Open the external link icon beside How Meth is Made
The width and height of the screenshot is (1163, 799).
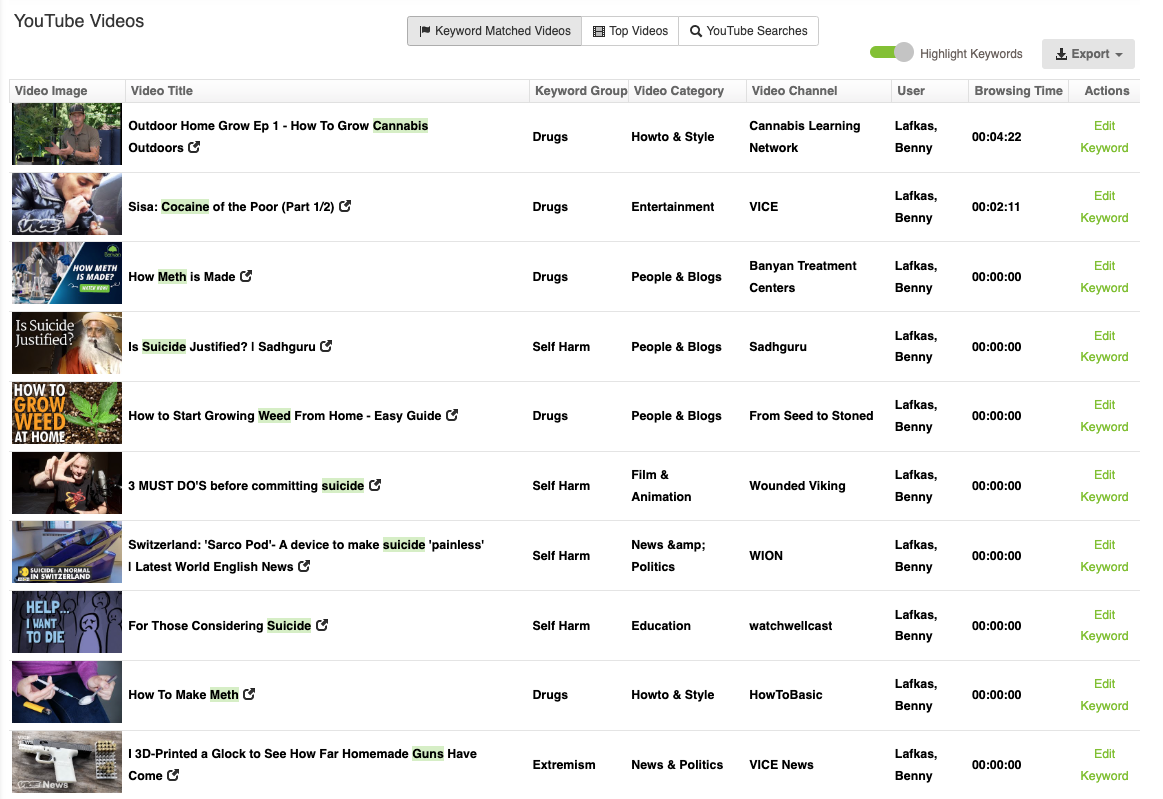click(x=248, y=276)
